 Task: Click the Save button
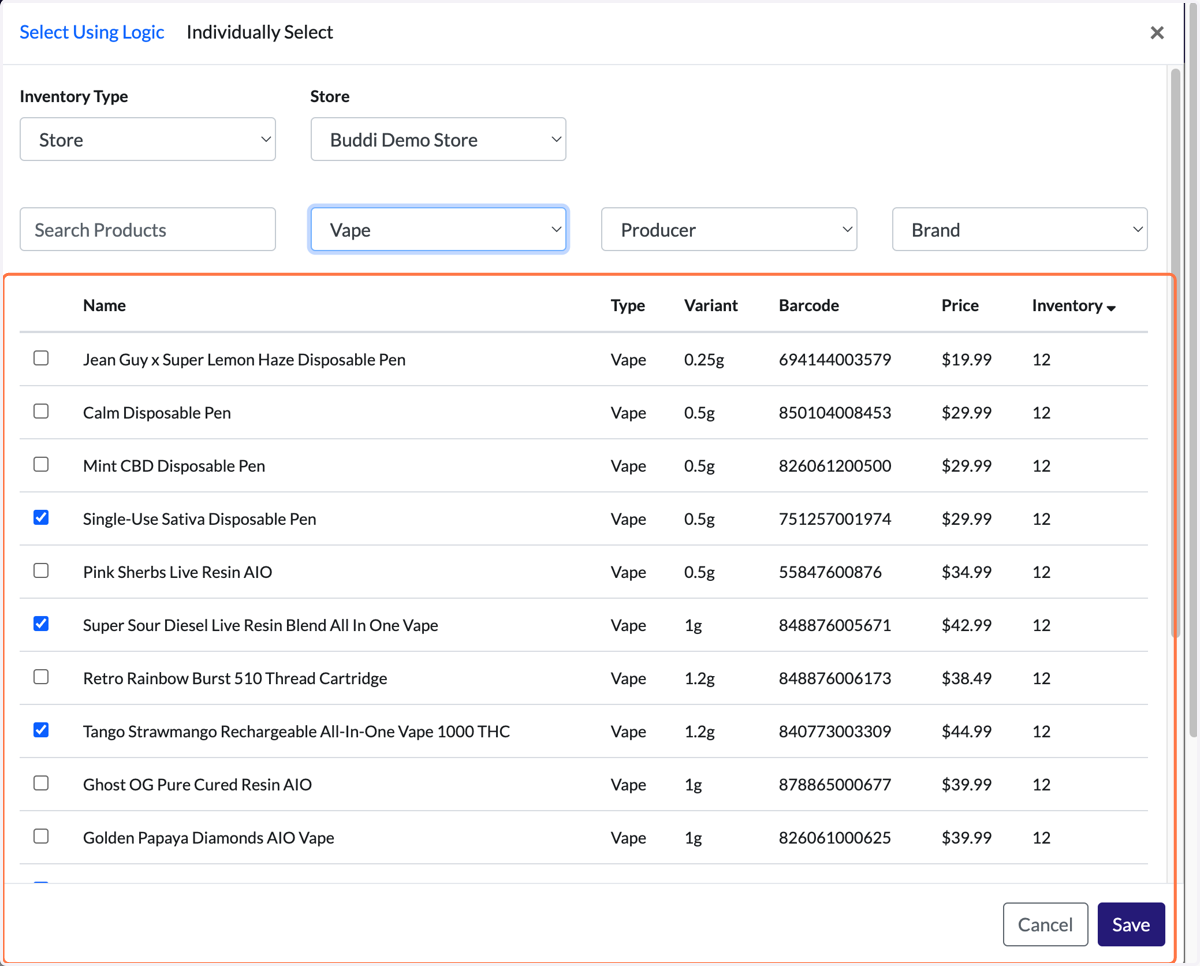click(1131, 925)
